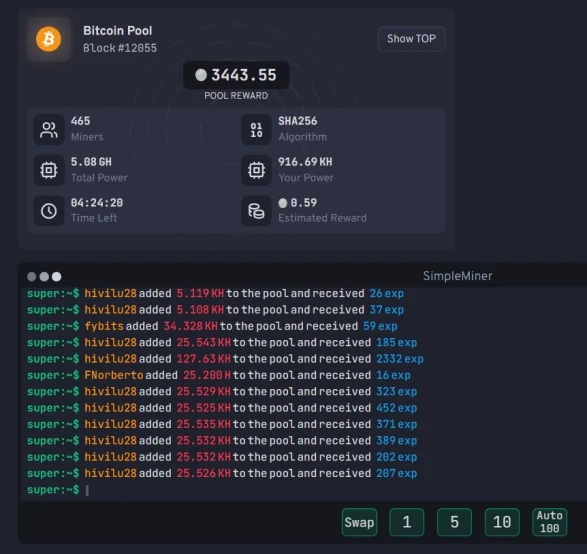Viewport: 587px width, 554px height.
Task: Click the Swap button
Action: click(359, 522)
